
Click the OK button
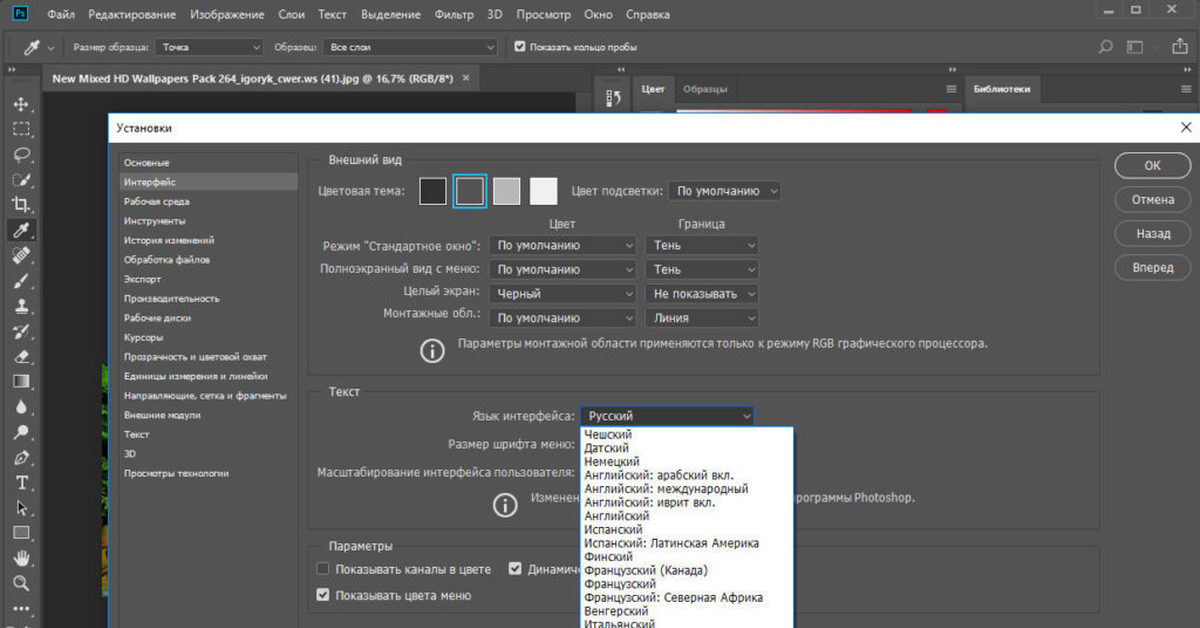(x=1152, y=166)
